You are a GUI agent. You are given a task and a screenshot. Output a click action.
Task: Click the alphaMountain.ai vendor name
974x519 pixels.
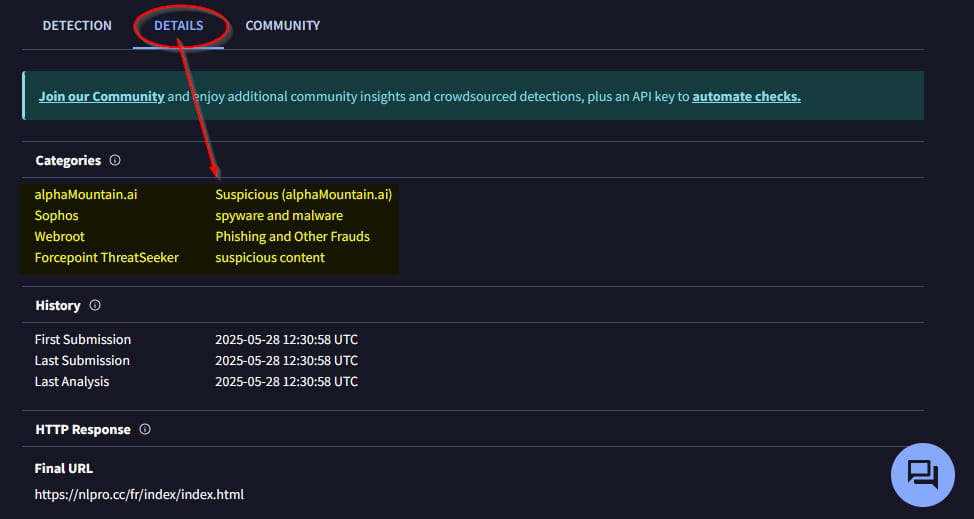pyautogui.click(x=86, y=194)
